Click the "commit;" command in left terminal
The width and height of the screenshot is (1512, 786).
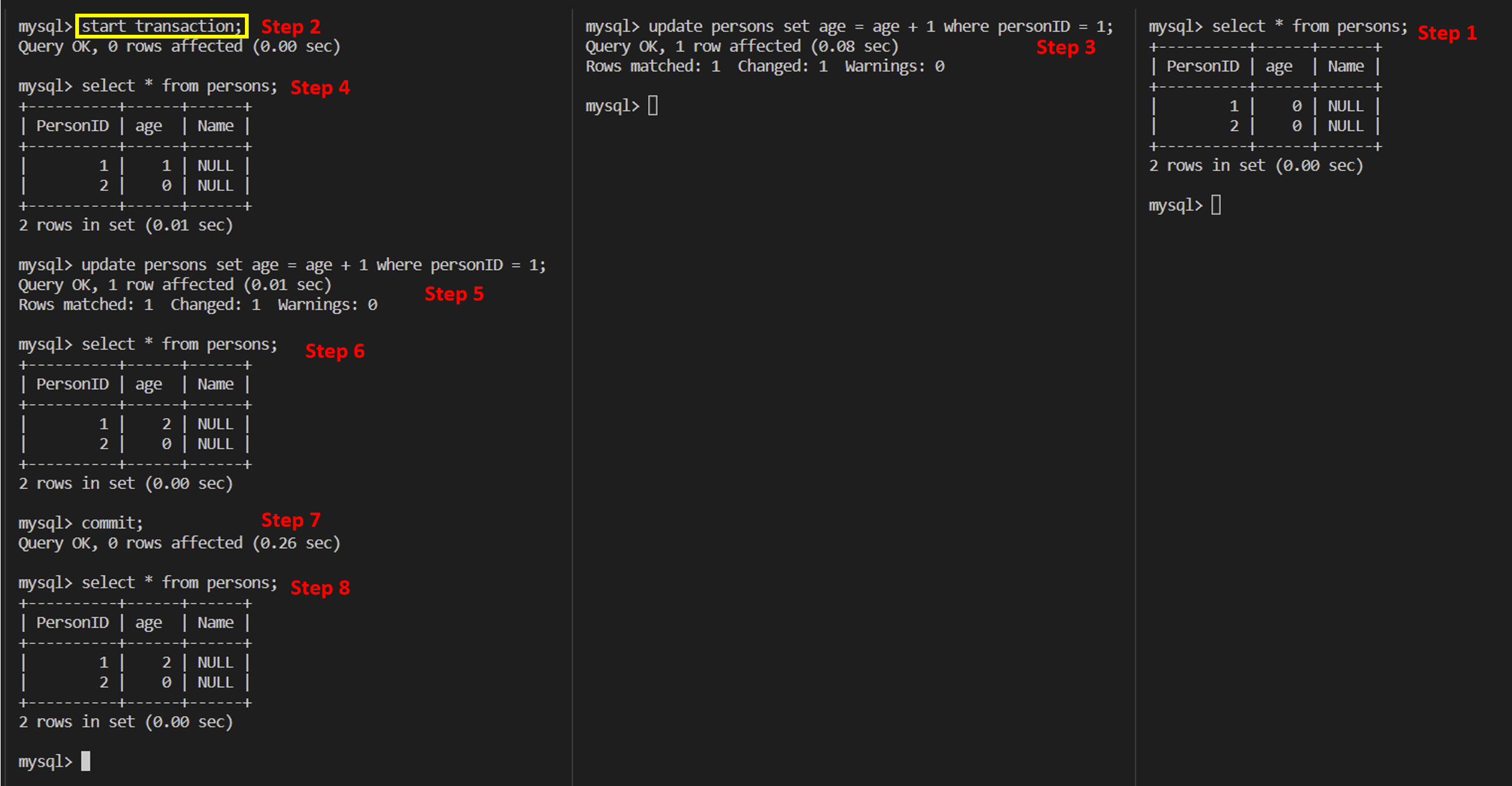(112, 523)
